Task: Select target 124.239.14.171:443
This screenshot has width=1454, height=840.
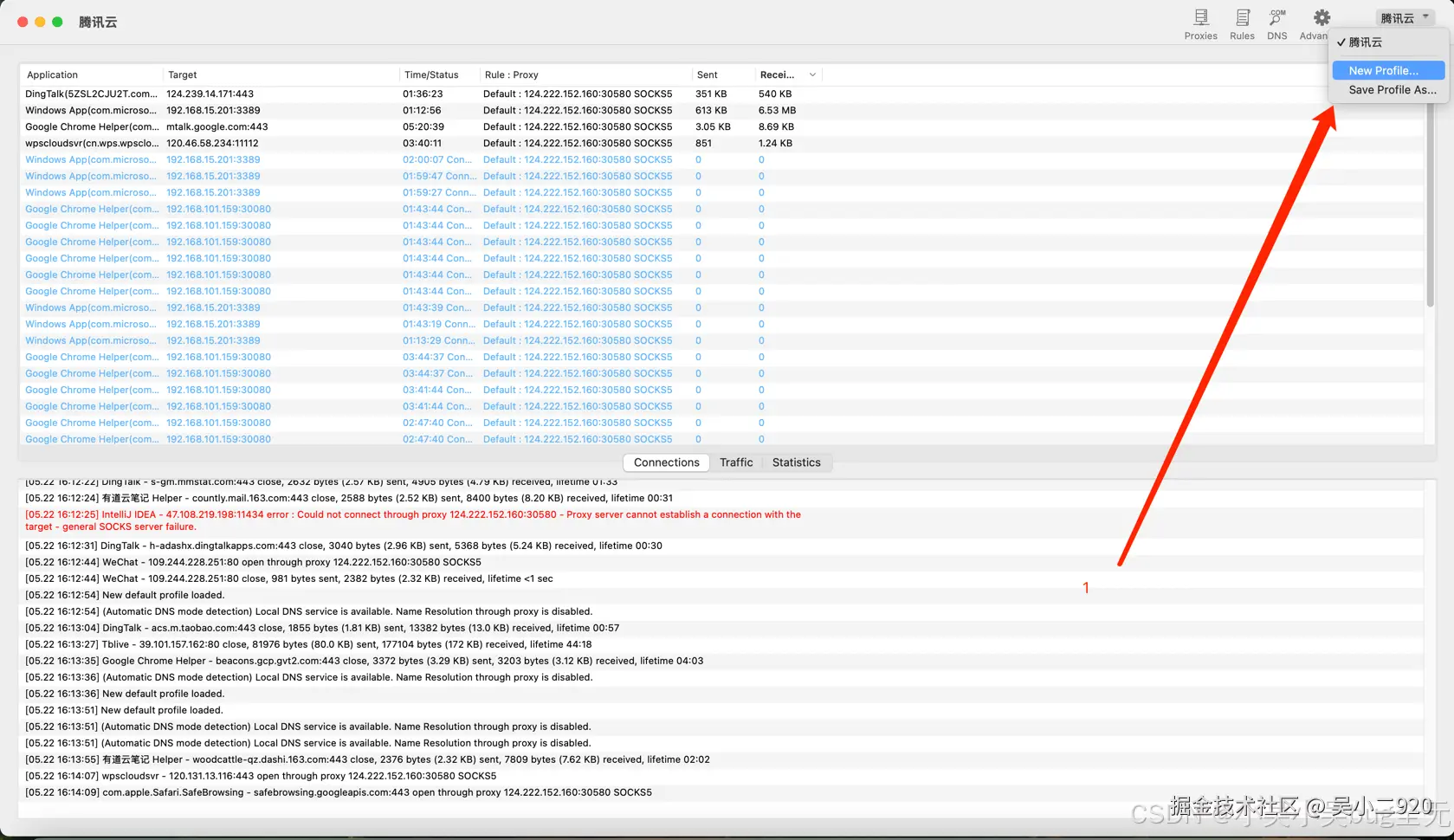Action: pyautogui.click(x=210, y=94)
